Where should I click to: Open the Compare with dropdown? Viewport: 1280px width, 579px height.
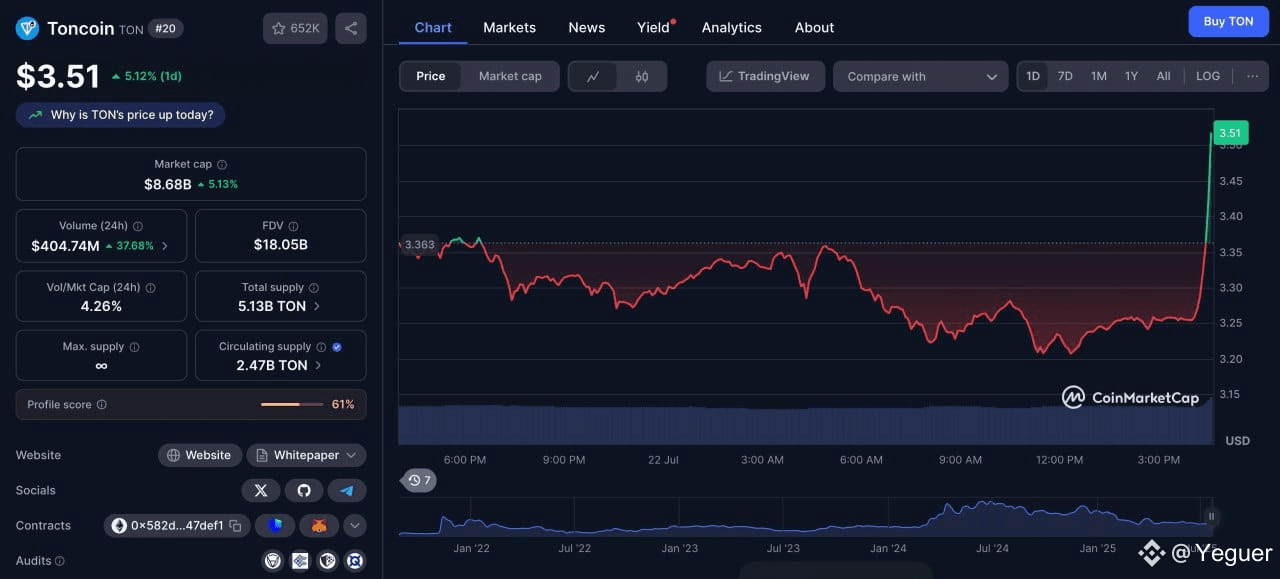[921, 76]
